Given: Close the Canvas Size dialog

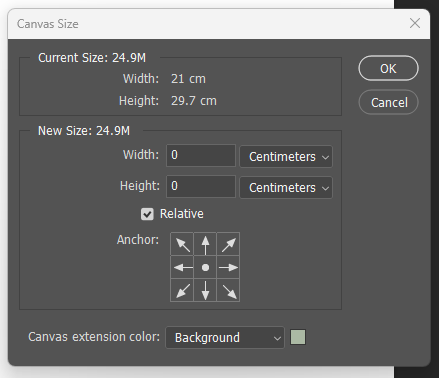Looking at the screenshot, I should [x=415, y=23].
